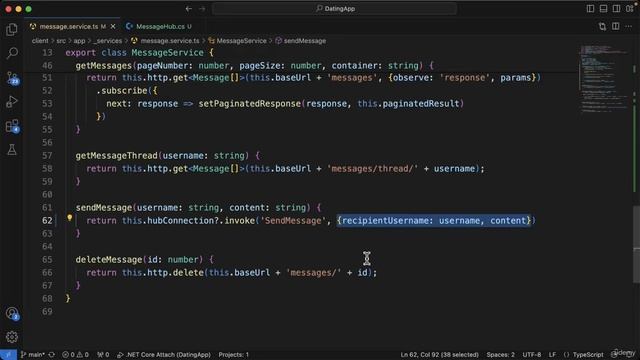This screenshot has width=640, height=360.
Task: Change file encoding via 'UTF-8'
Action: pyautogui.click(x=532, y=355)
